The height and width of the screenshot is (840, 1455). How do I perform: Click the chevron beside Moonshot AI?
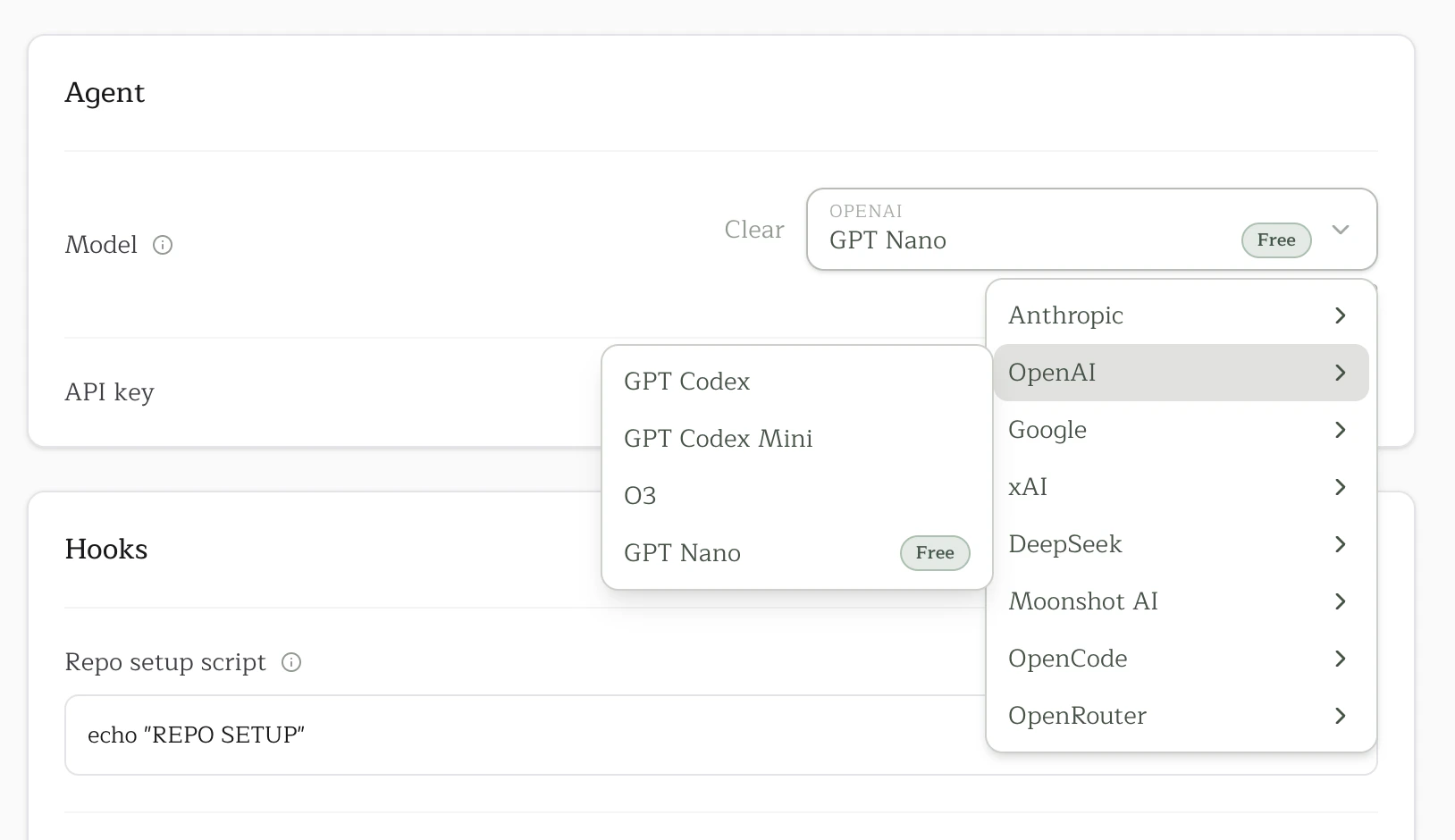(1339, 601)
